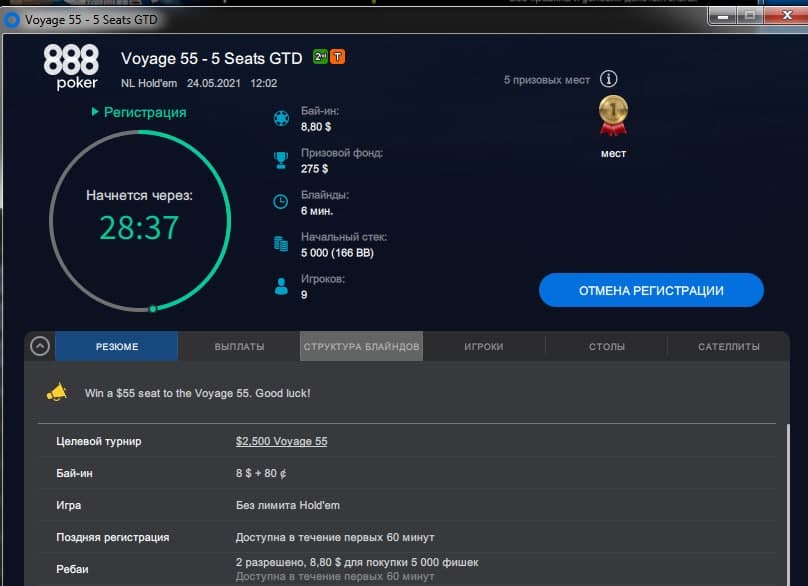Open the САТЕЛЛИТЫ tab
The width and height of the screenshot is (808, 586).
[729, 346]
